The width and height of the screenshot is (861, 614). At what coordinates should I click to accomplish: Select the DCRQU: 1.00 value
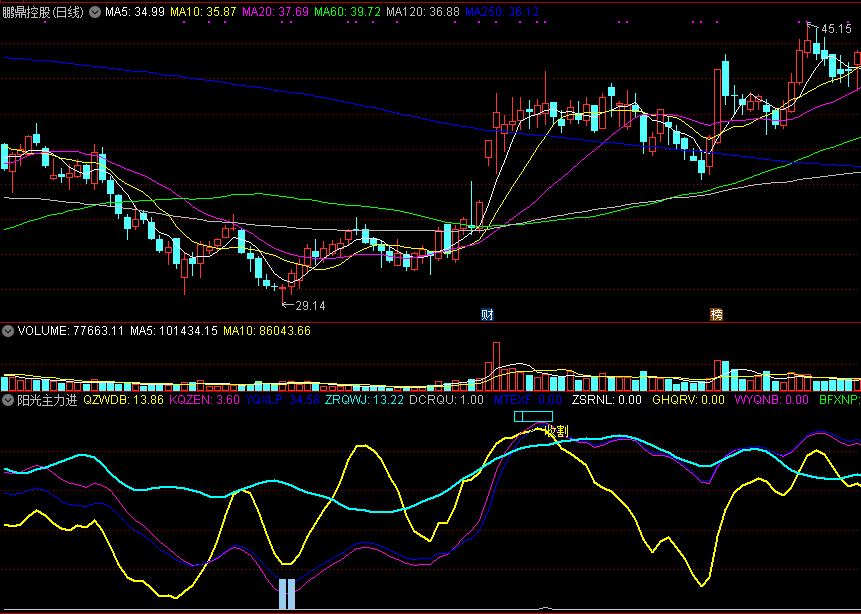point(447,400)
